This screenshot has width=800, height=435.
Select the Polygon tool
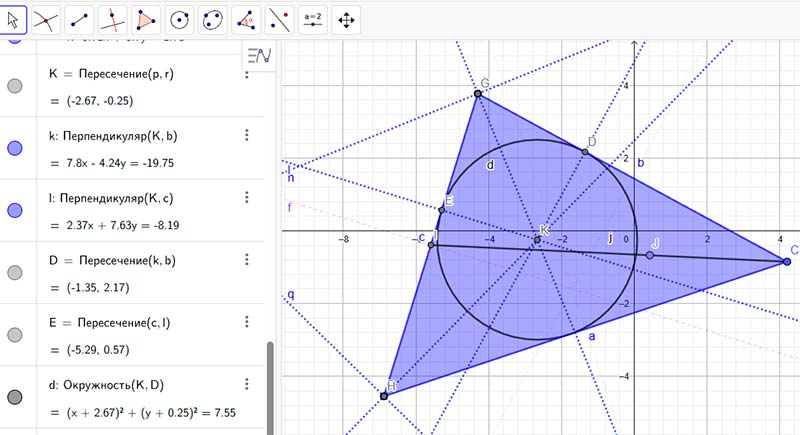pyautogui.click(x=146, y=19)
